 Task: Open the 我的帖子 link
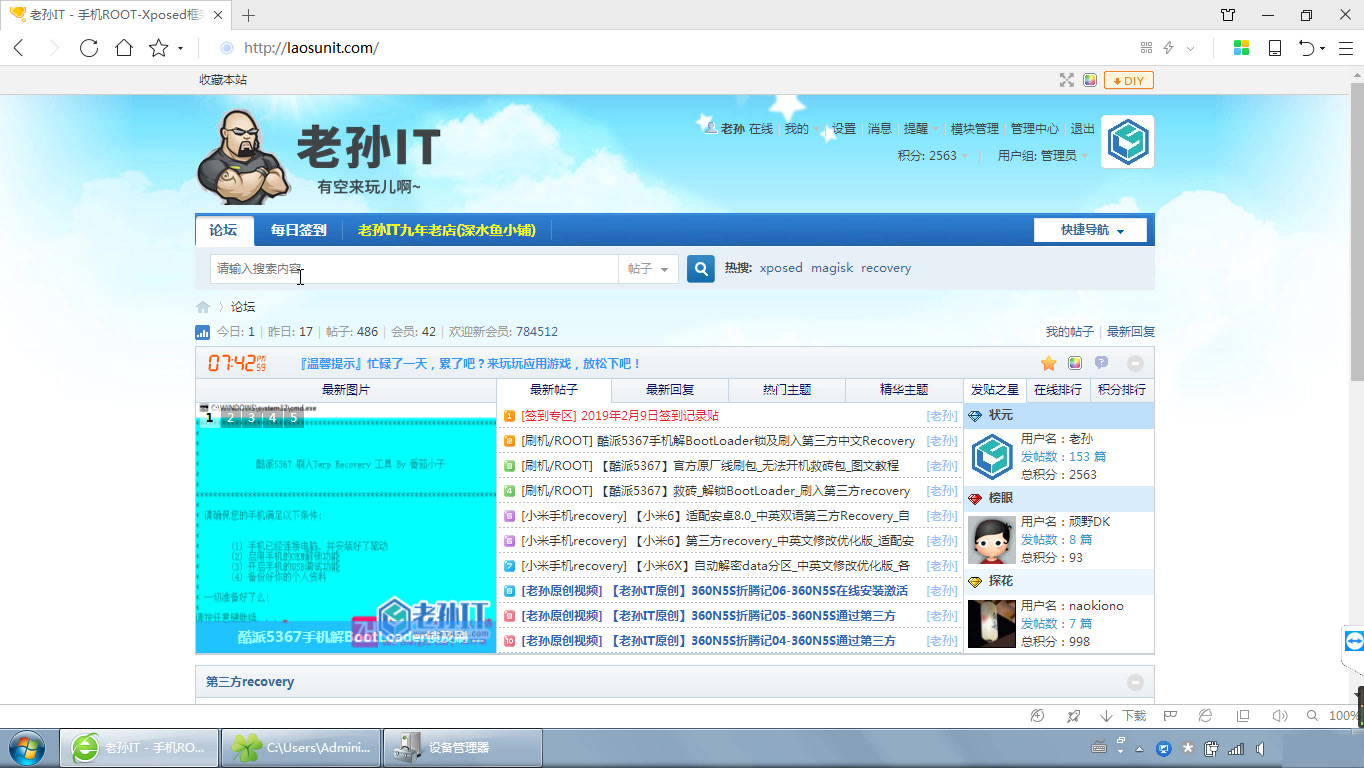click(x=1070, y=332)
